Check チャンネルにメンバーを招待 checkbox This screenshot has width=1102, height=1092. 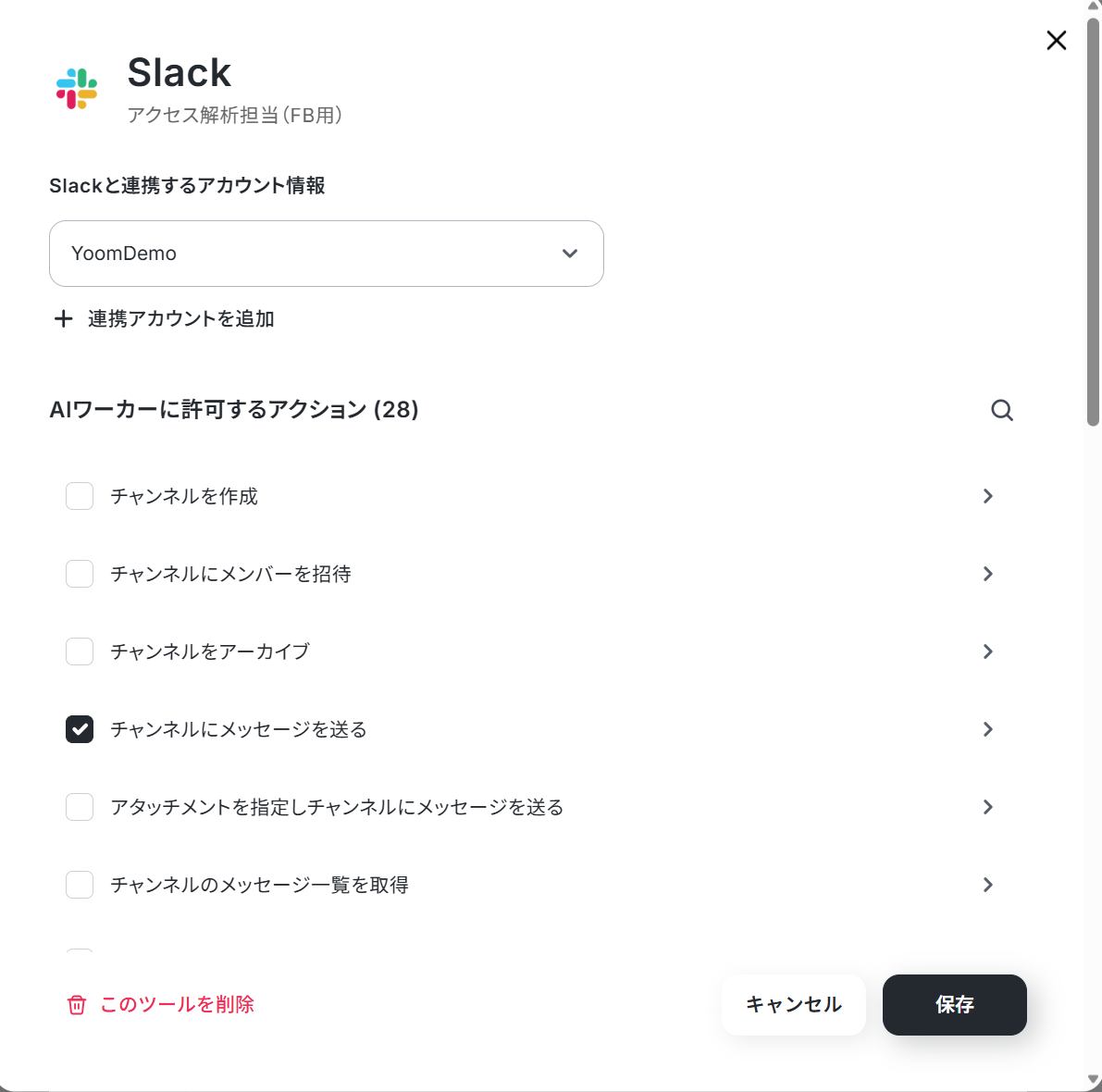[x=80, y=574]
